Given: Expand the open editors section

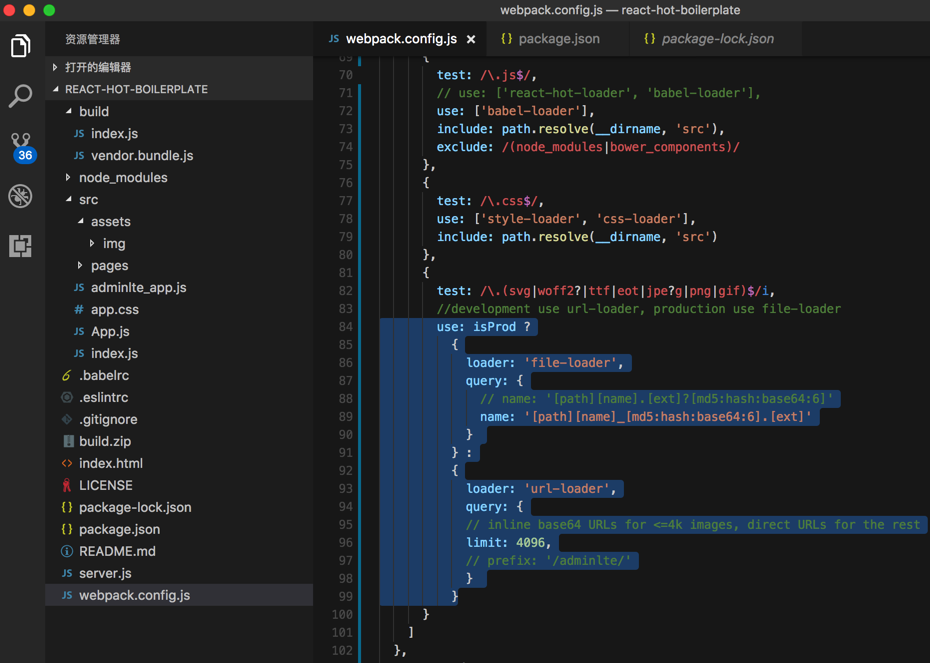Looking at the screenshot, I should point(98,67).
